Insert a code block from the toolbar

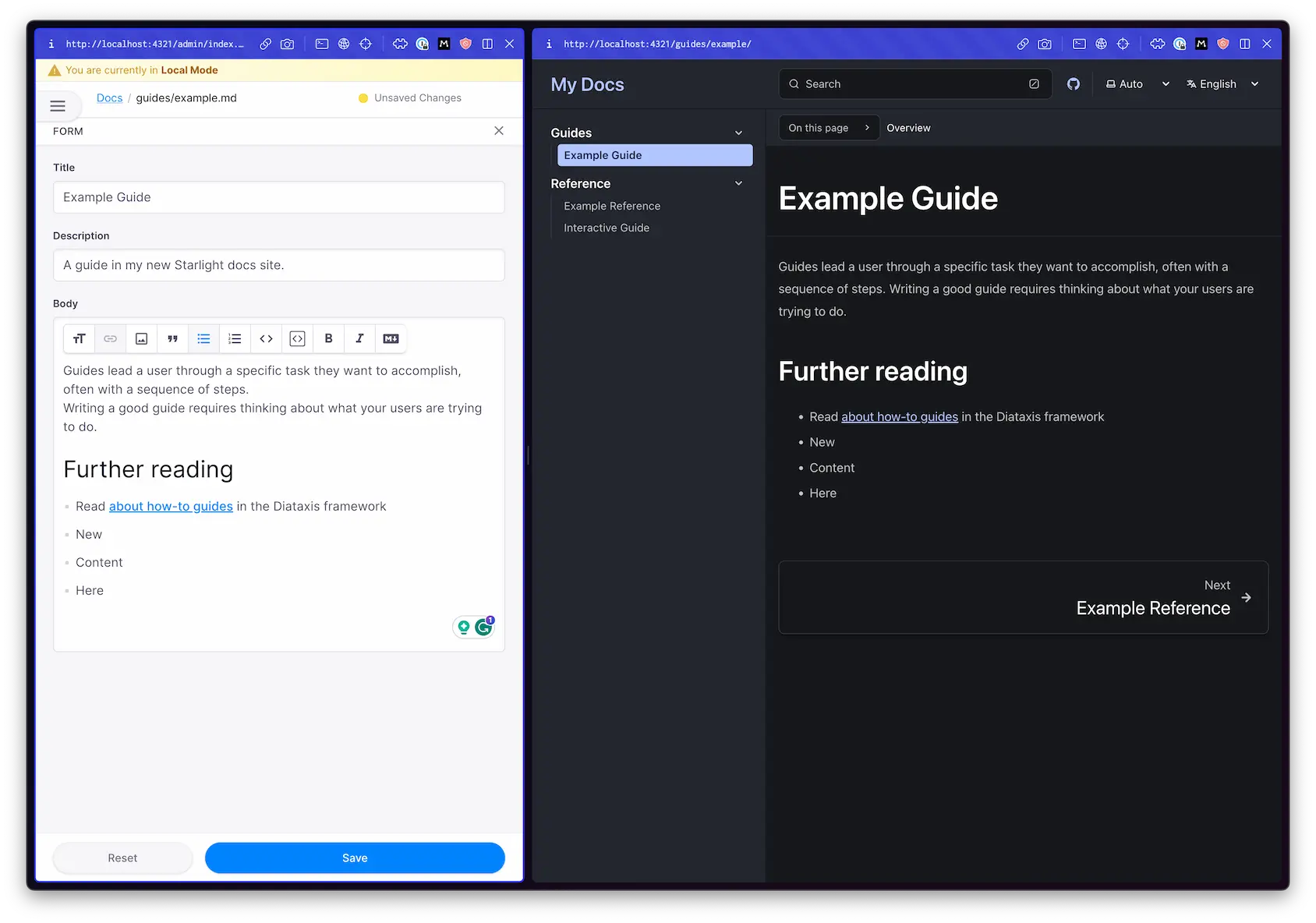click(x=297, y=338)
